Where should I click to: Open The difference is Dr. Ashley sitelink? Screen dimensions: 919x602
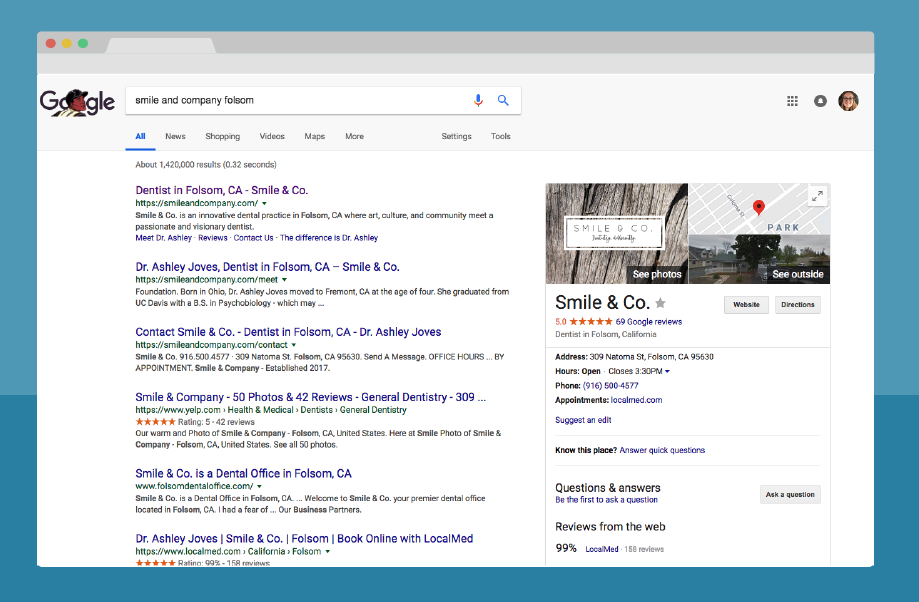(x=329, y=238)
